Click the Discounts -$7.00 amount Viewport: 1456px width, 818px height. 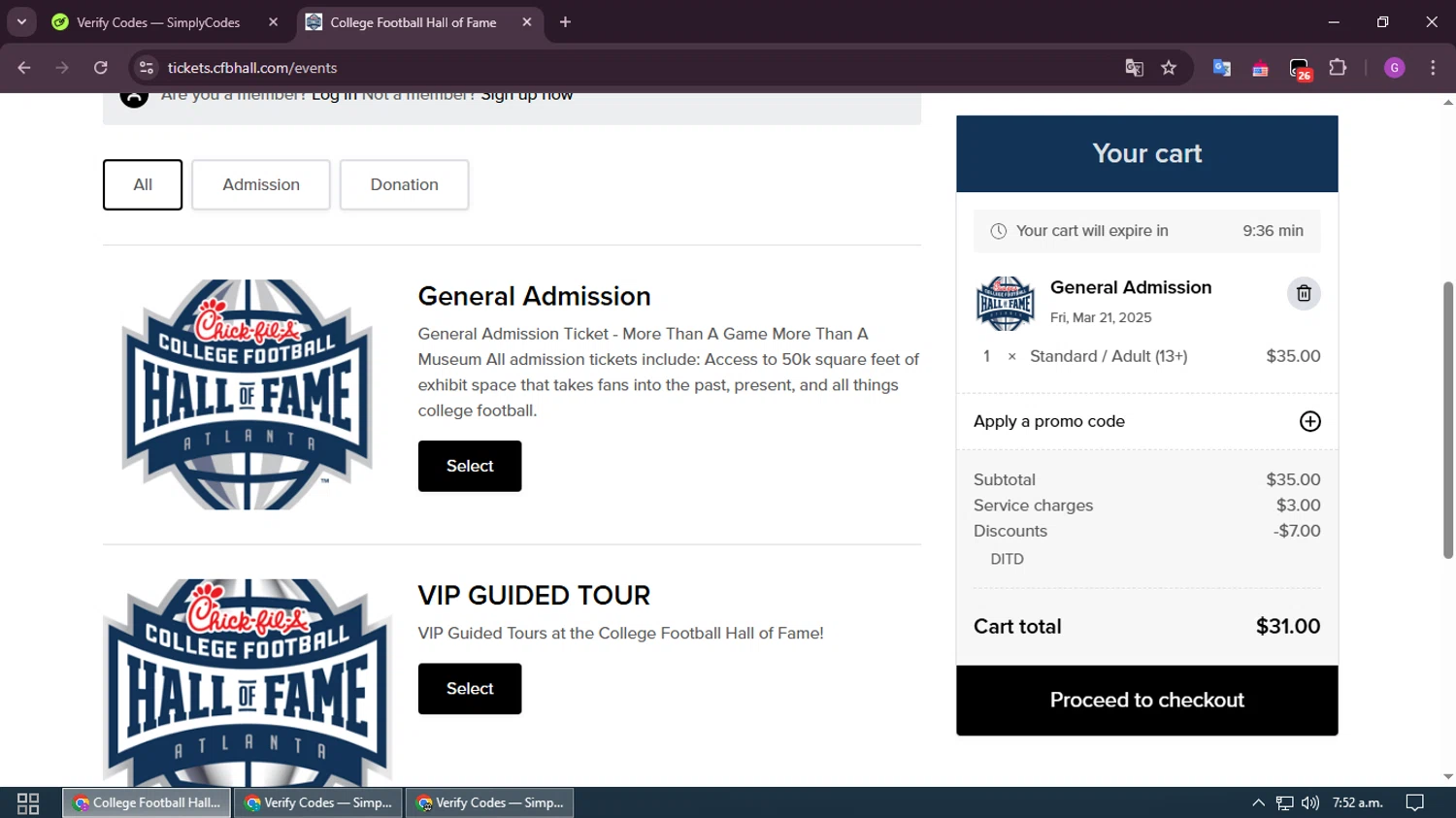pyautogui.click(x=1297, y=531)
